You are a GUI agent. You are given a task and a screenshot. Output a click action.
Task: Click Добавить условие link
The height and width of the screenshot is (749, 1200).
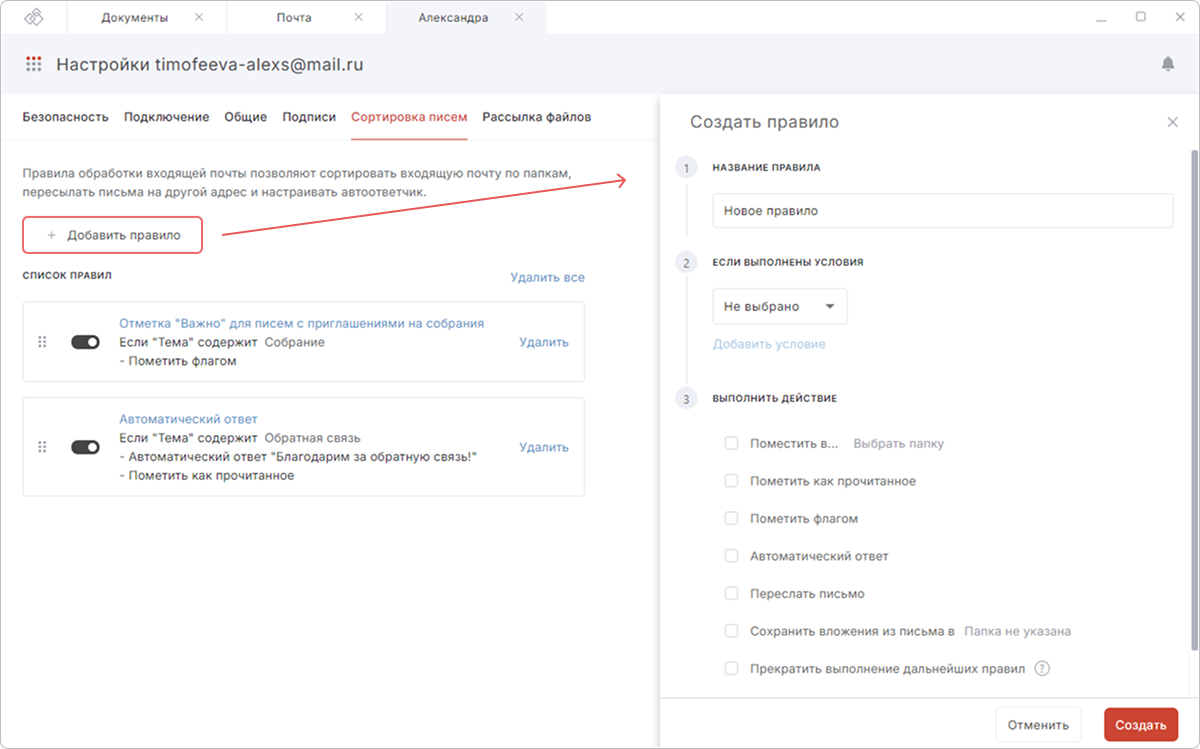(769, 344)
